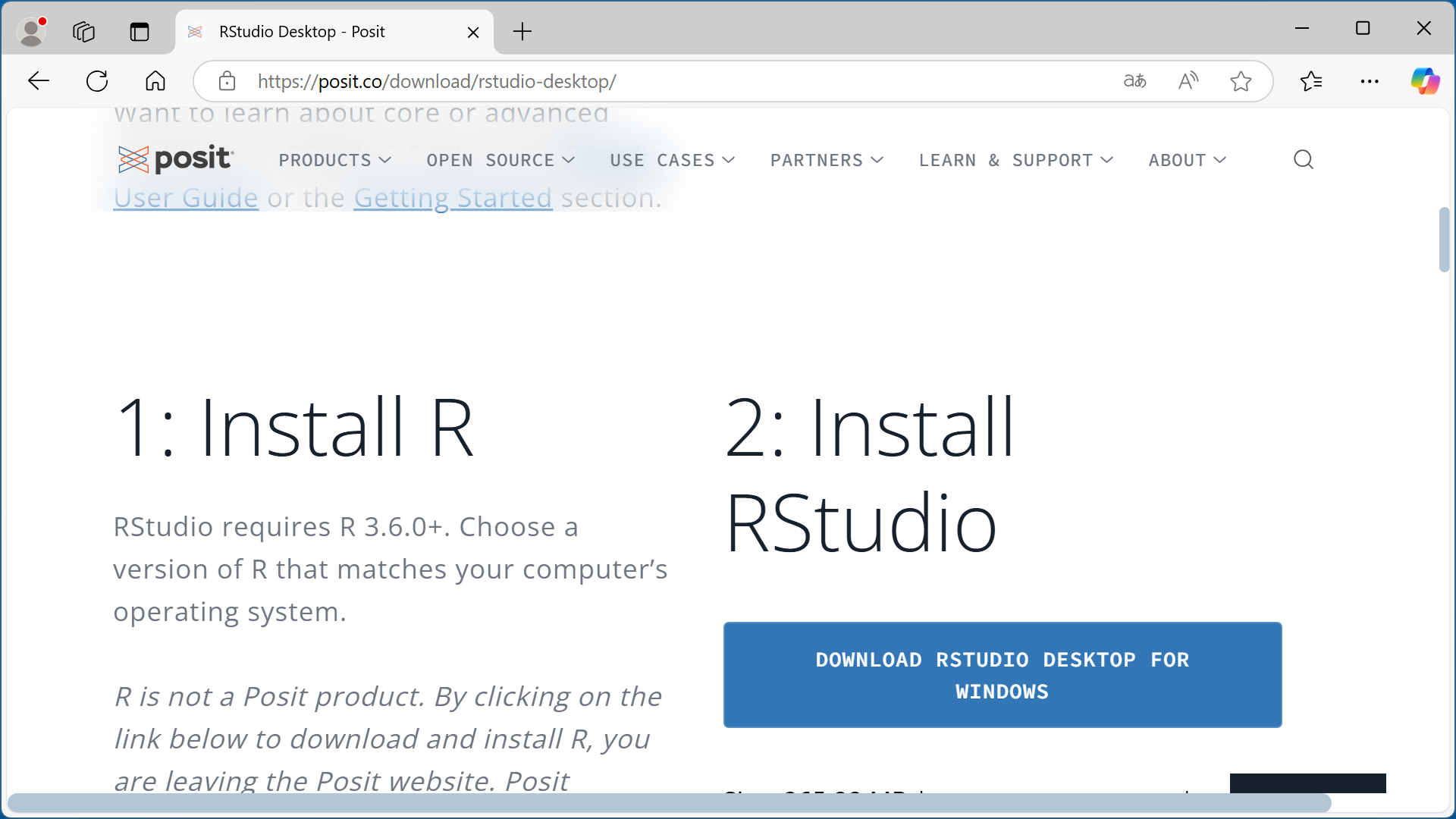Image resolution: width=1456 pixels, height=819 pixels.
Task: Toggle vertical tabs pane icon
Action: pyautogui.click(x=140, y=32)
